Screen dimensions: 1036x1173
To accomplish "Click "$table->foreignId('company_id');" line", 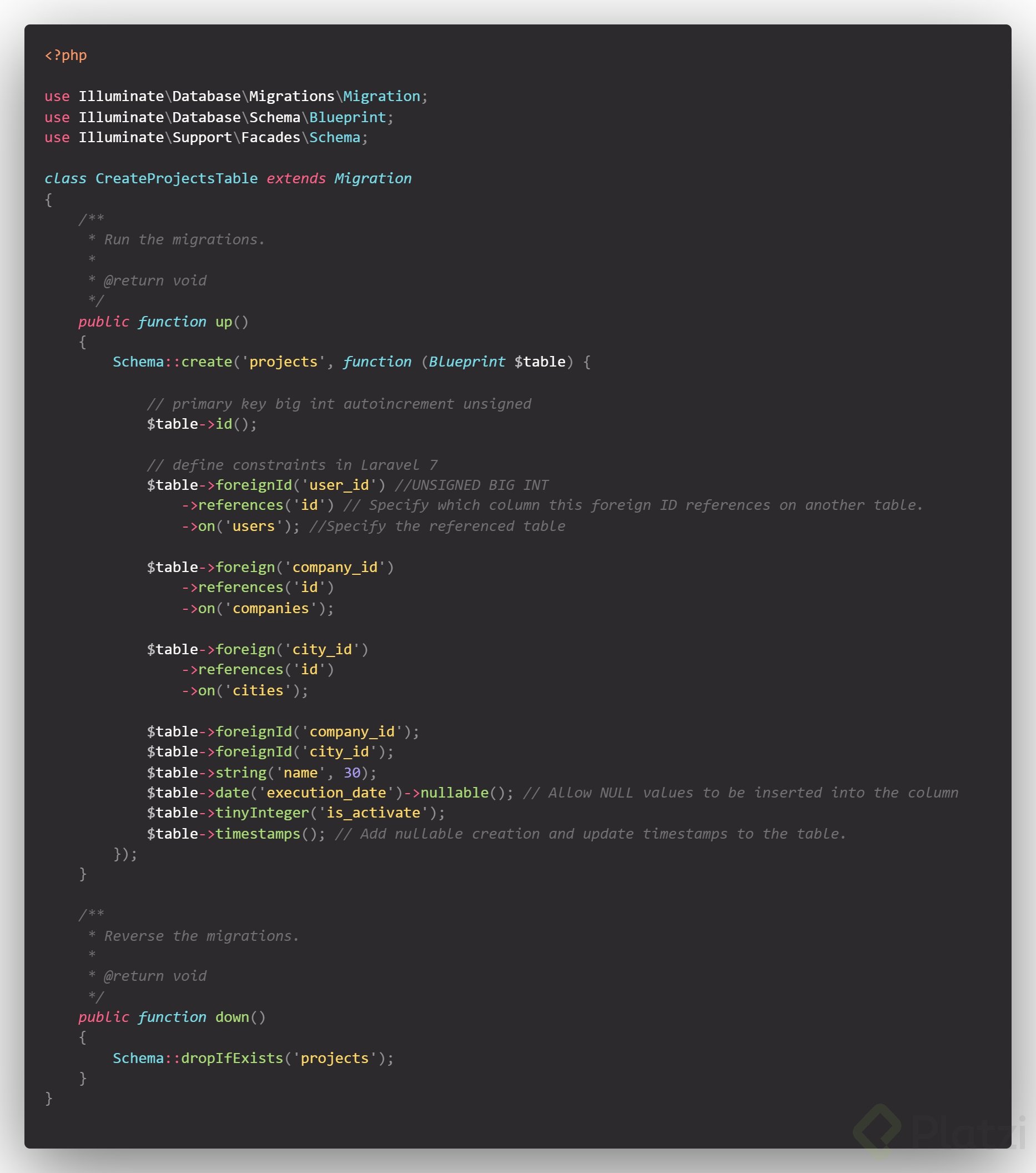I will (x=283, y=731).
